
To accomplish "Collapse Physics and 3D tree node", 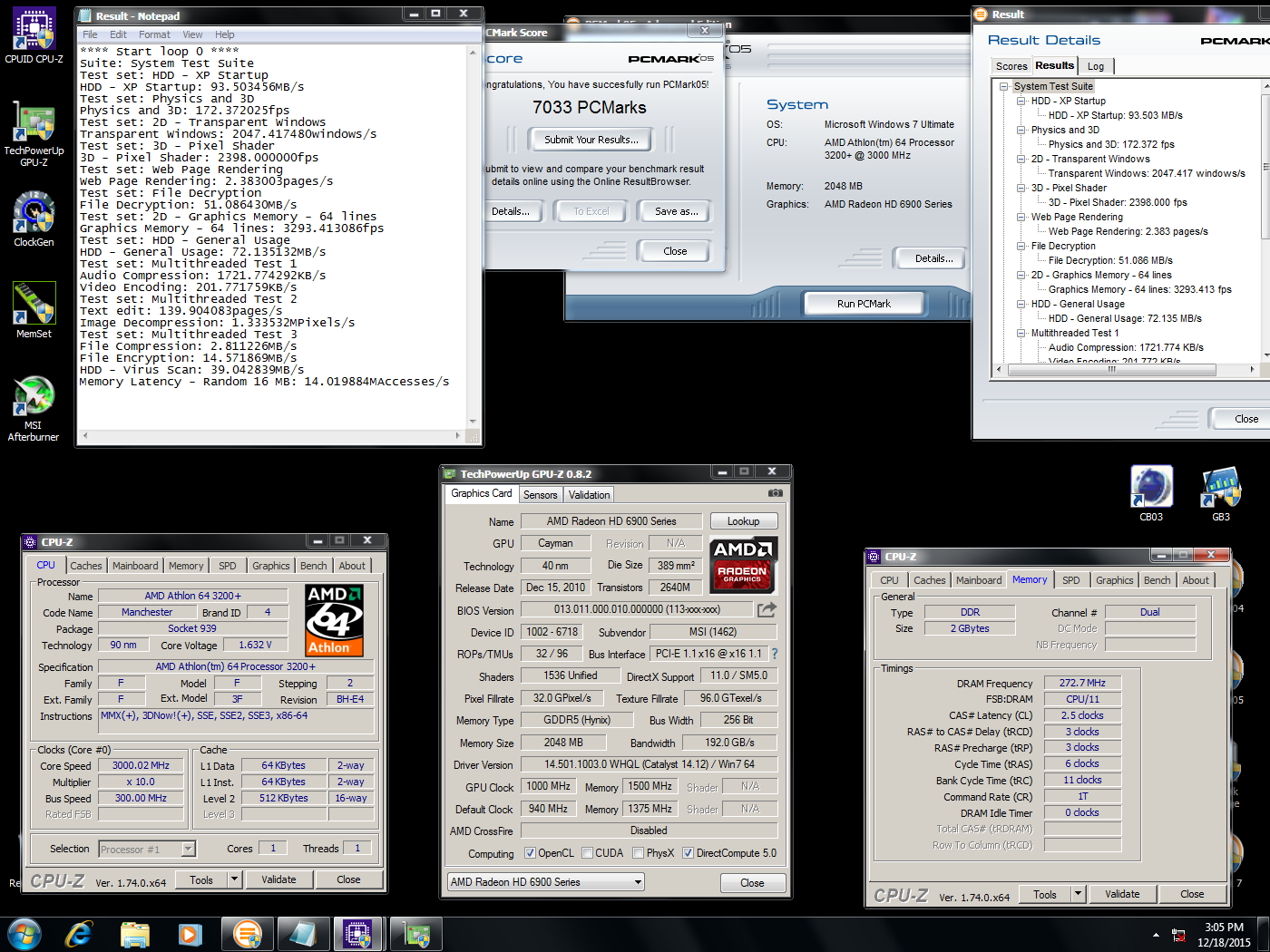I will point(1021,131).
